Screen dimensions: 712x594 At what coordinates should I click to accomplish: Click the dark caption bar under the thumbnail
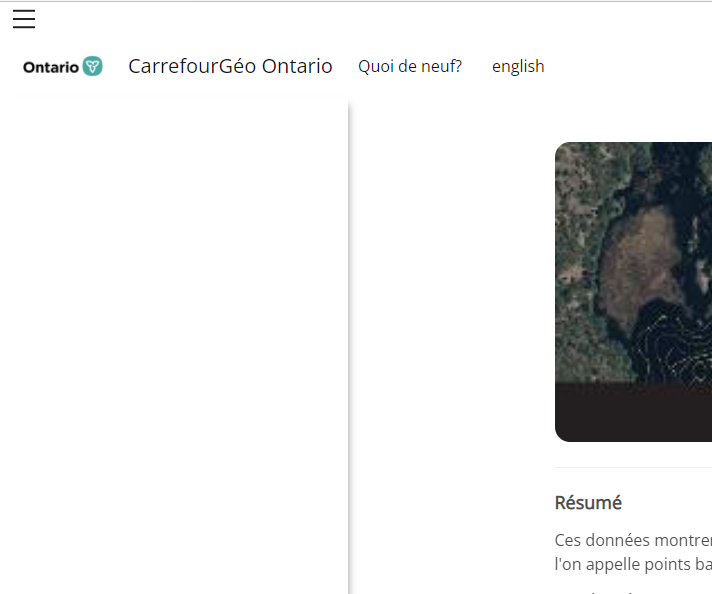coord(633,412)
